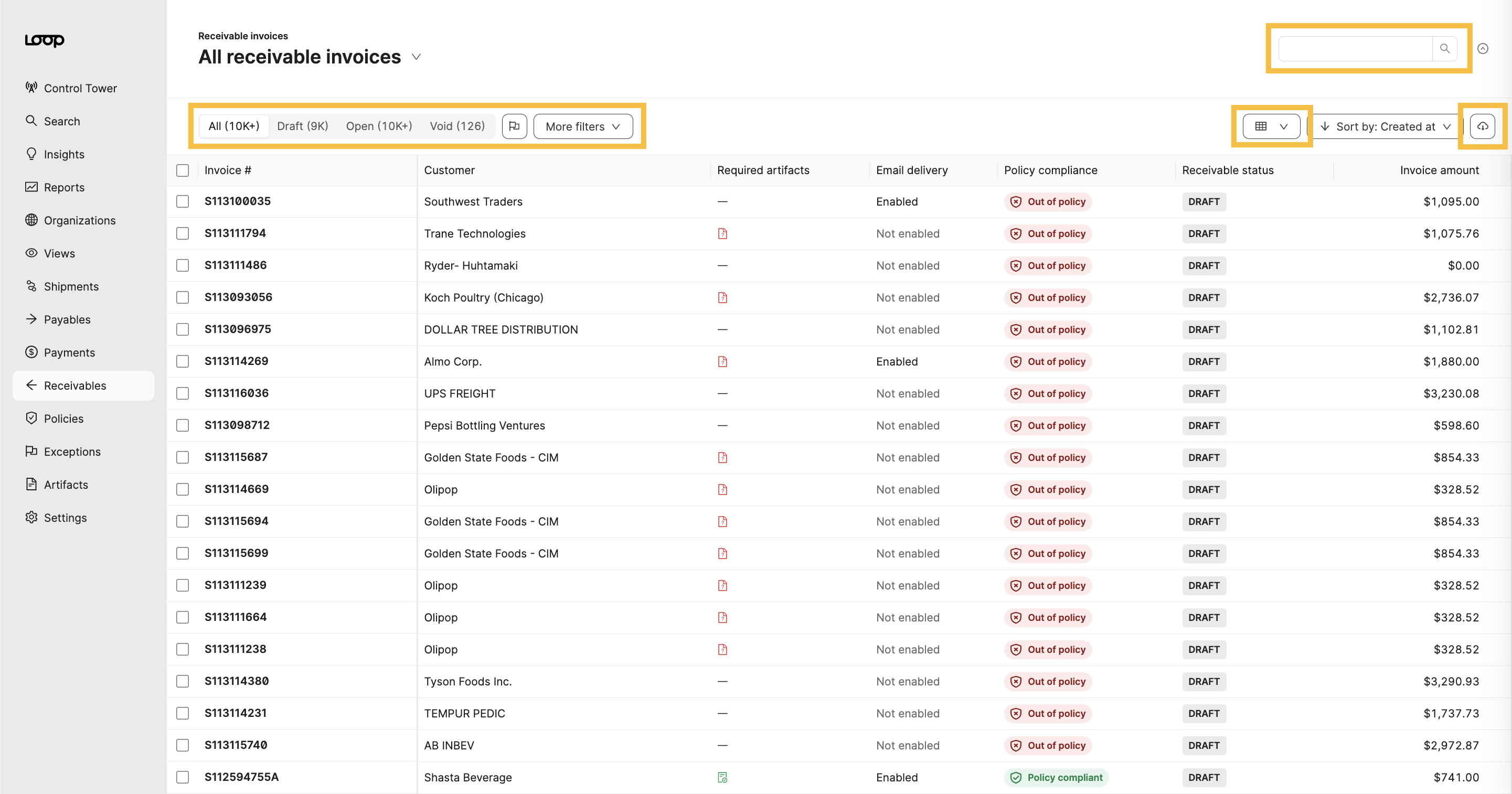This screenshot has width=1512, height=794.
Task: Open the table layout view dropdown
Action: [1271, 126]
